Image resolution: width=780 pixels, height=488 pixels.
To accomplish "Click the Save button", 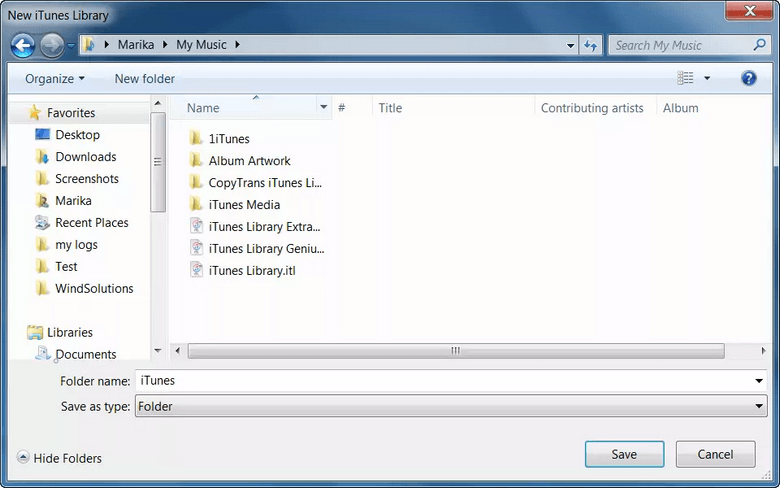I will point(624,454).
